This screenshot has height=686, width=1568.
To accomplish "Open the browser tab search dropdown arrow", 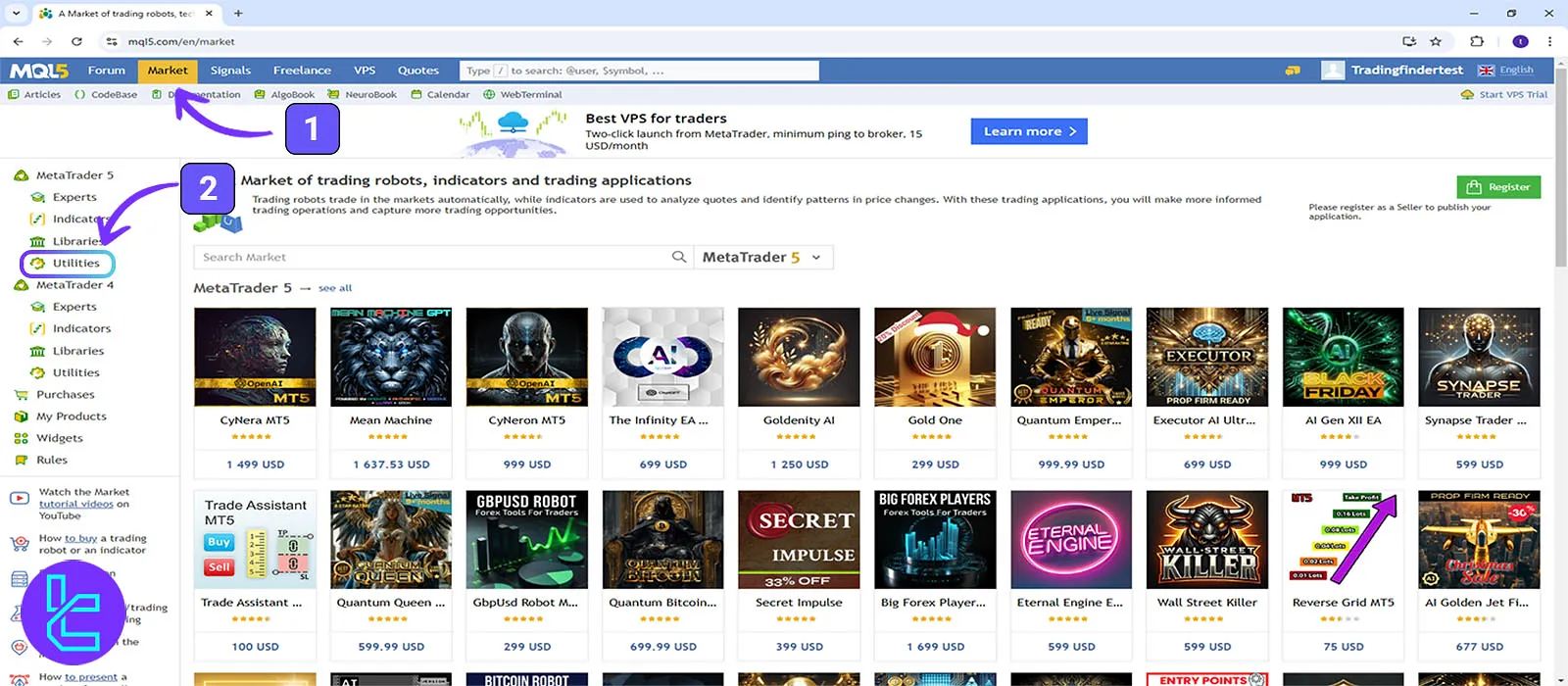I will tap(16, 14).
